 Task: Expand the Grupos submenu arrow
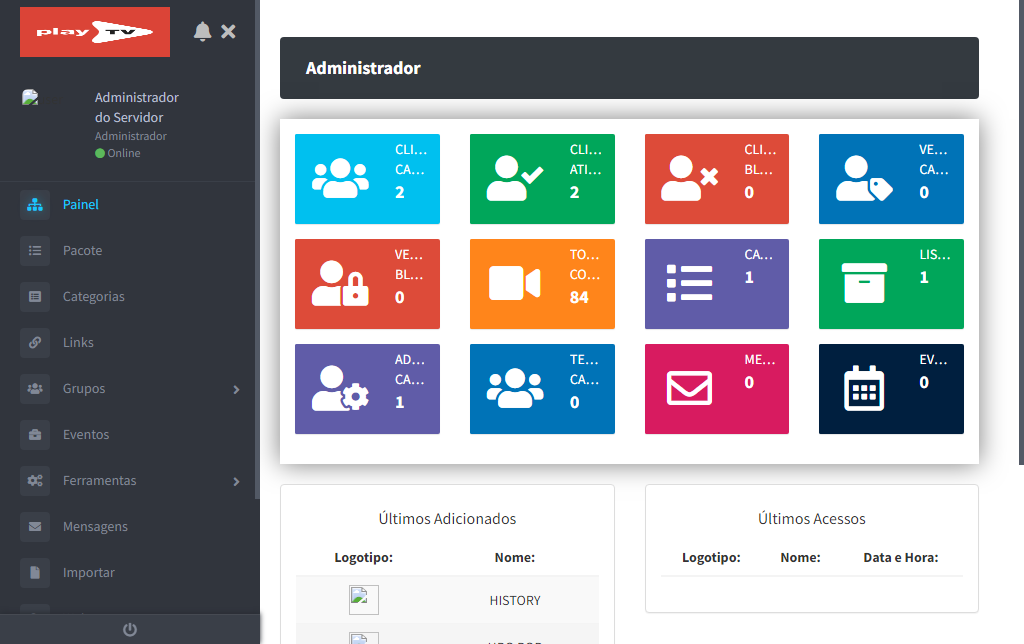click(x=236, y=389)
